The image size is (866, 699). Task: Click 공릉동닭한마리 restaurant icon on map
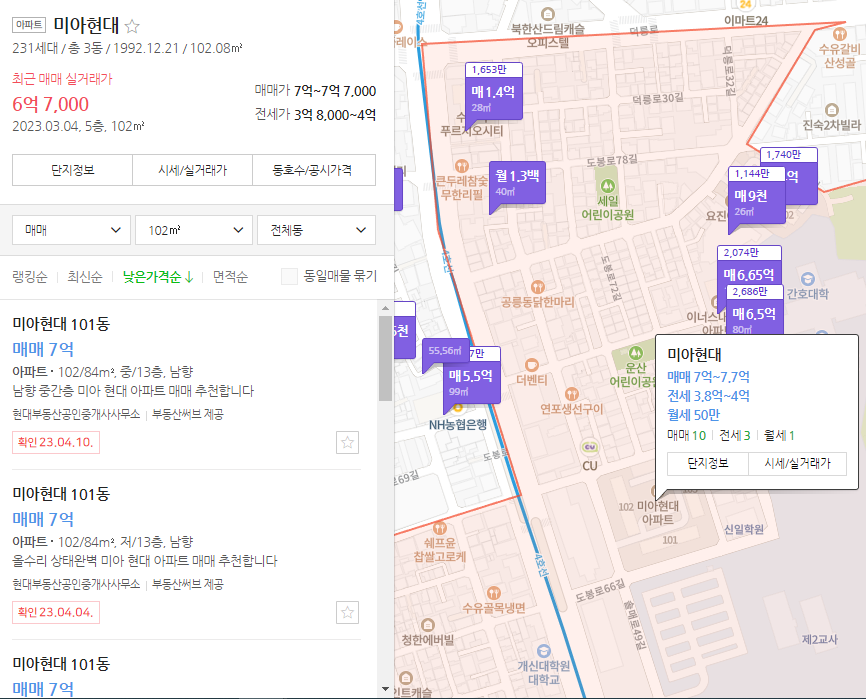coord(537,287)
